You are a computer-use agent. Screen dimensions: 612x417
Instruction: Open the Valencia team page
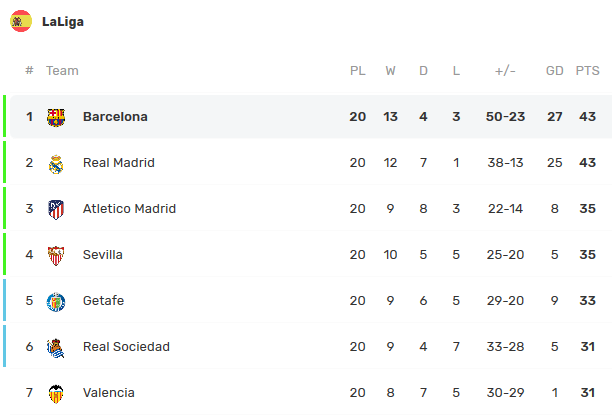pos(109,393)
